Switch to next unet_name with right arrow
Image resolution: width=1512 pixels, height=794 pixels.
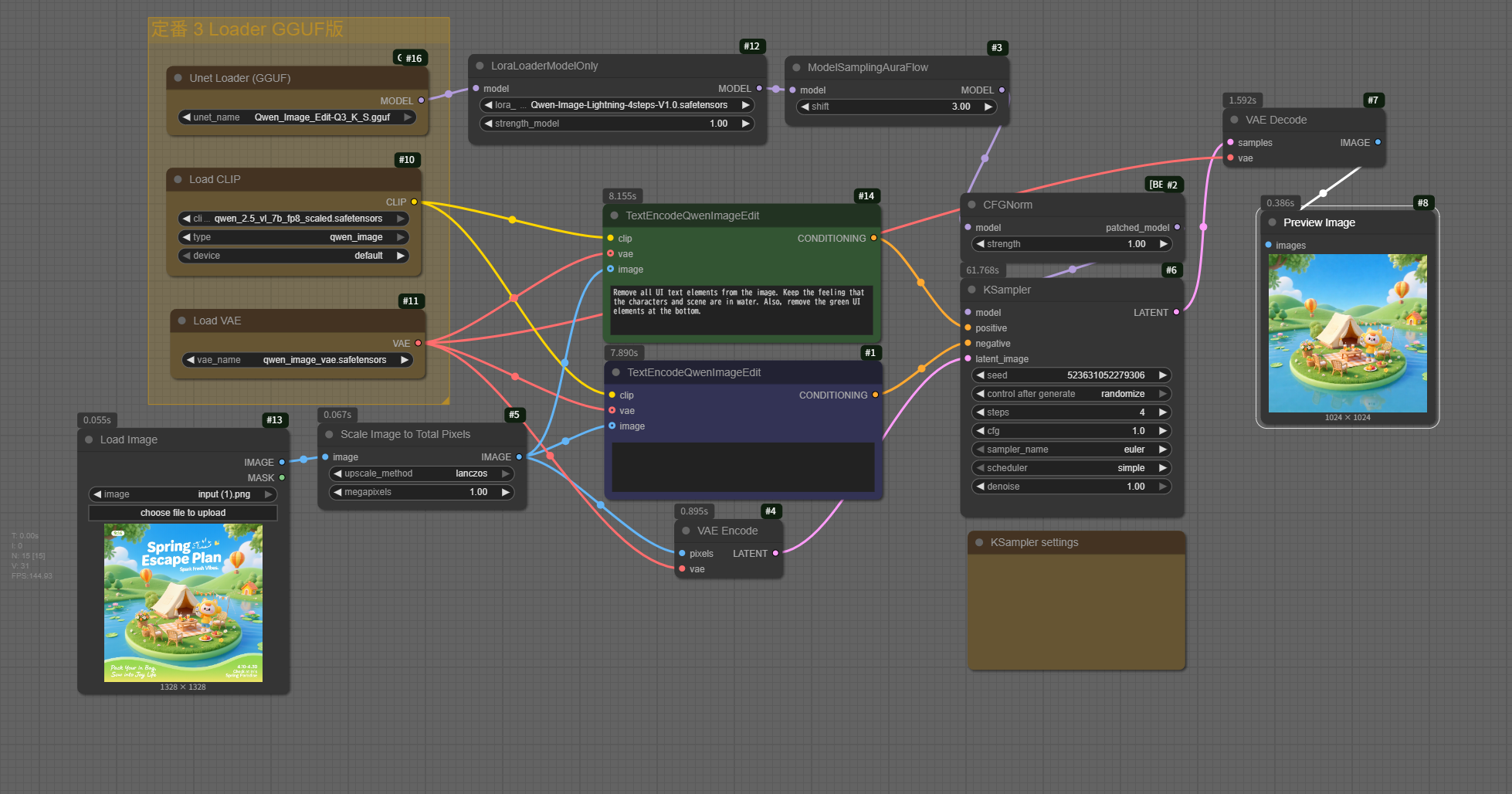pyautogui.click(x=407, y=117)
